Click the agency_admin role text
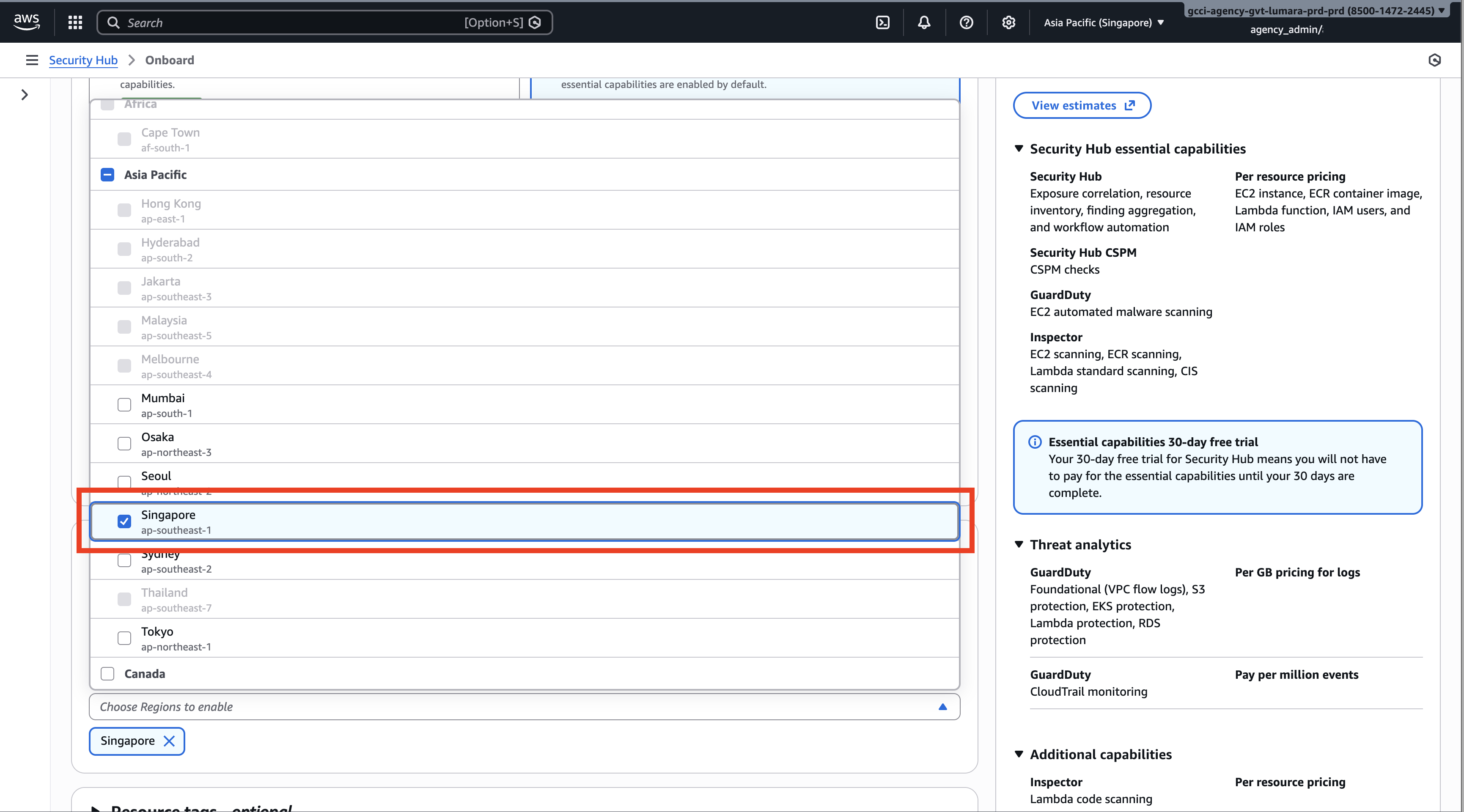 pos(1286,30)
